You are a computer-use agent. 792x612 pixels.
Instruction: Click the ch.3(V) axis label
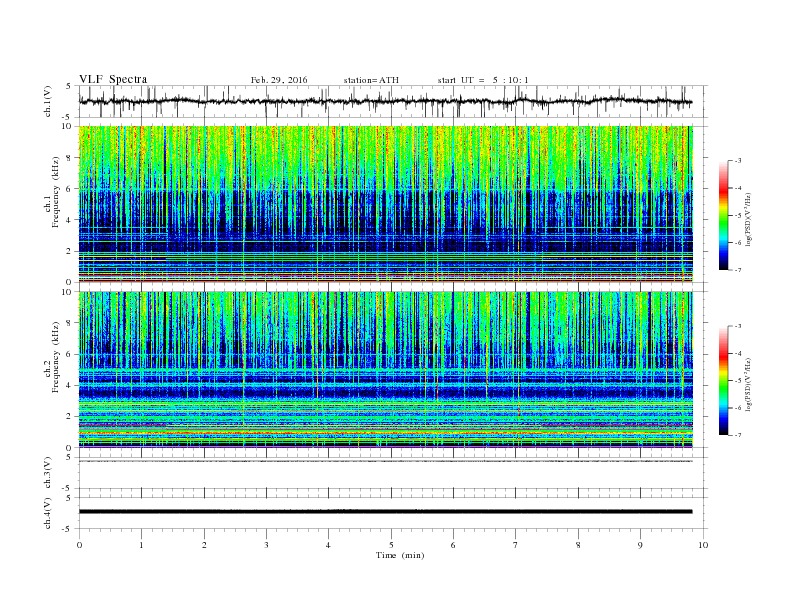pyautogui.click(x=48, y=473)
